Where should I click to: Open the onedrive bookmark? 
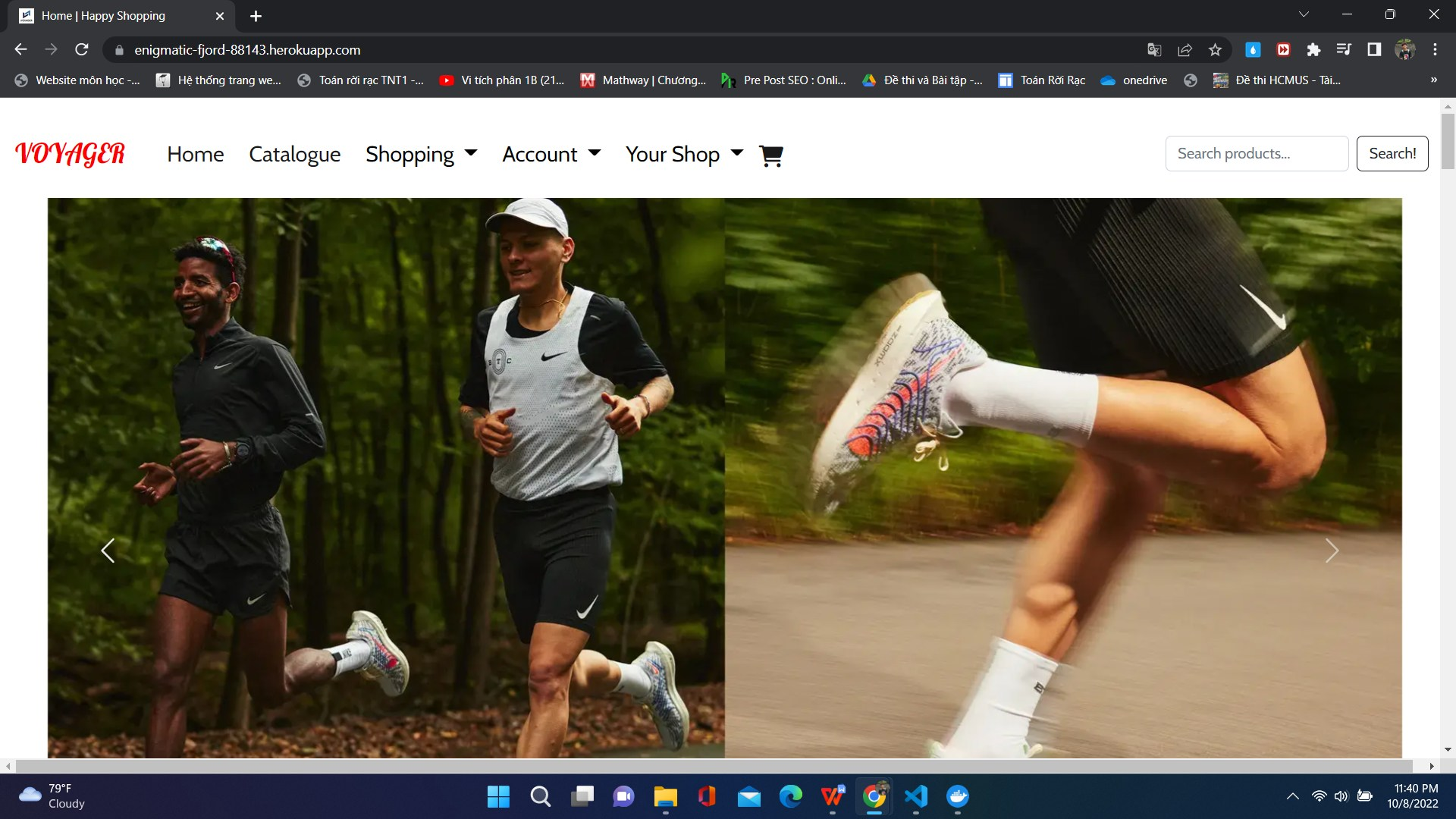(x=1134, y=80)
